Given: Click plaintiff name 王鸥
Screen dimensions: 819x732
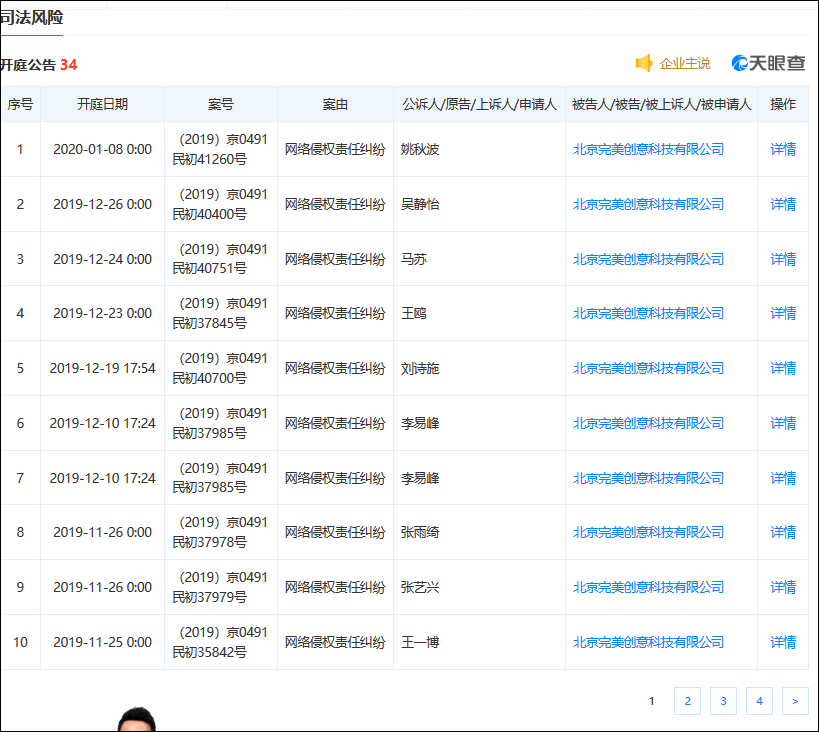Looking at the screenshot, I should (x=414, y=313).
